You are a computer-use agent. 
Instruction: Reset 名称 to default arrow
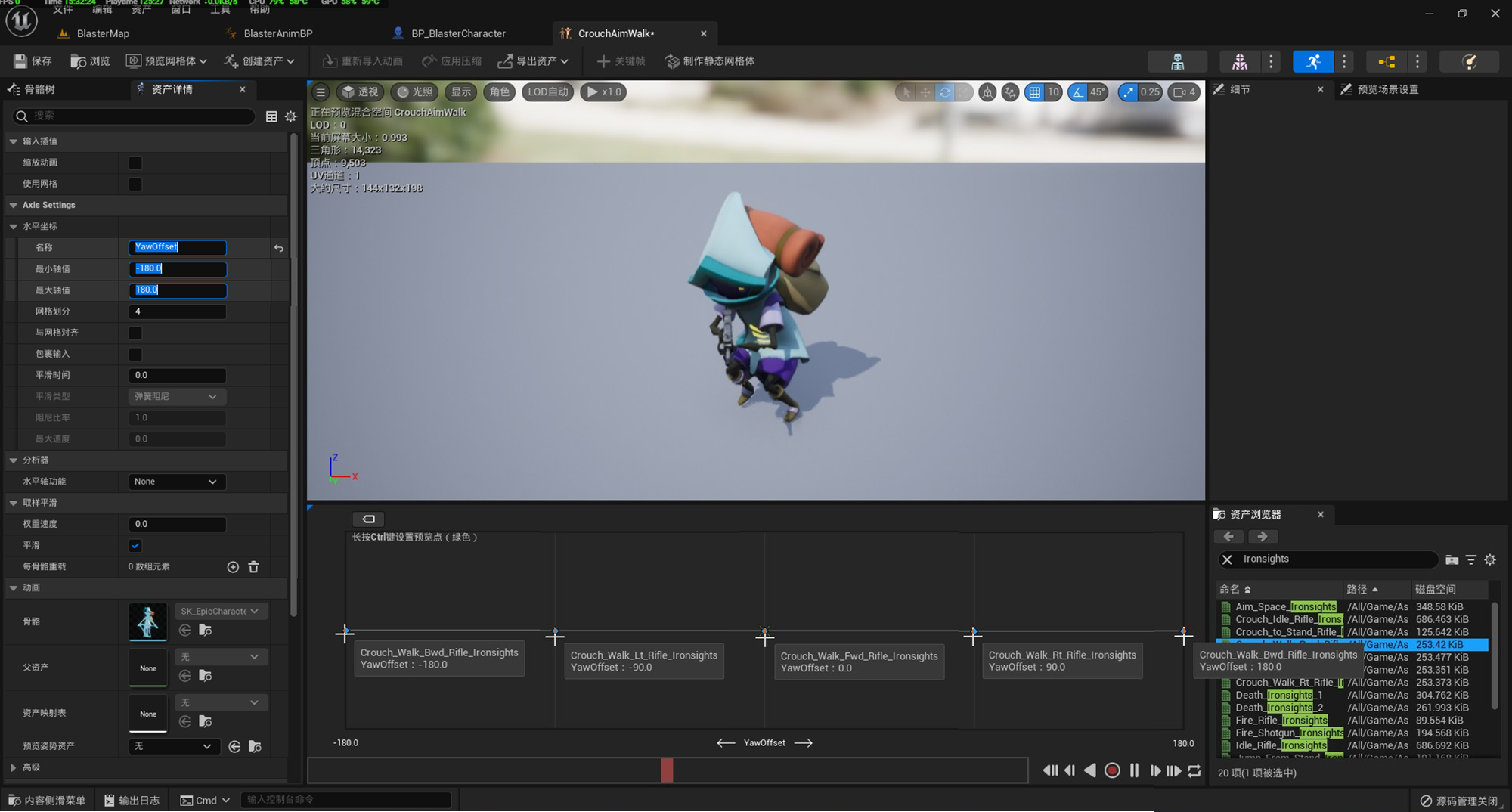279,248
